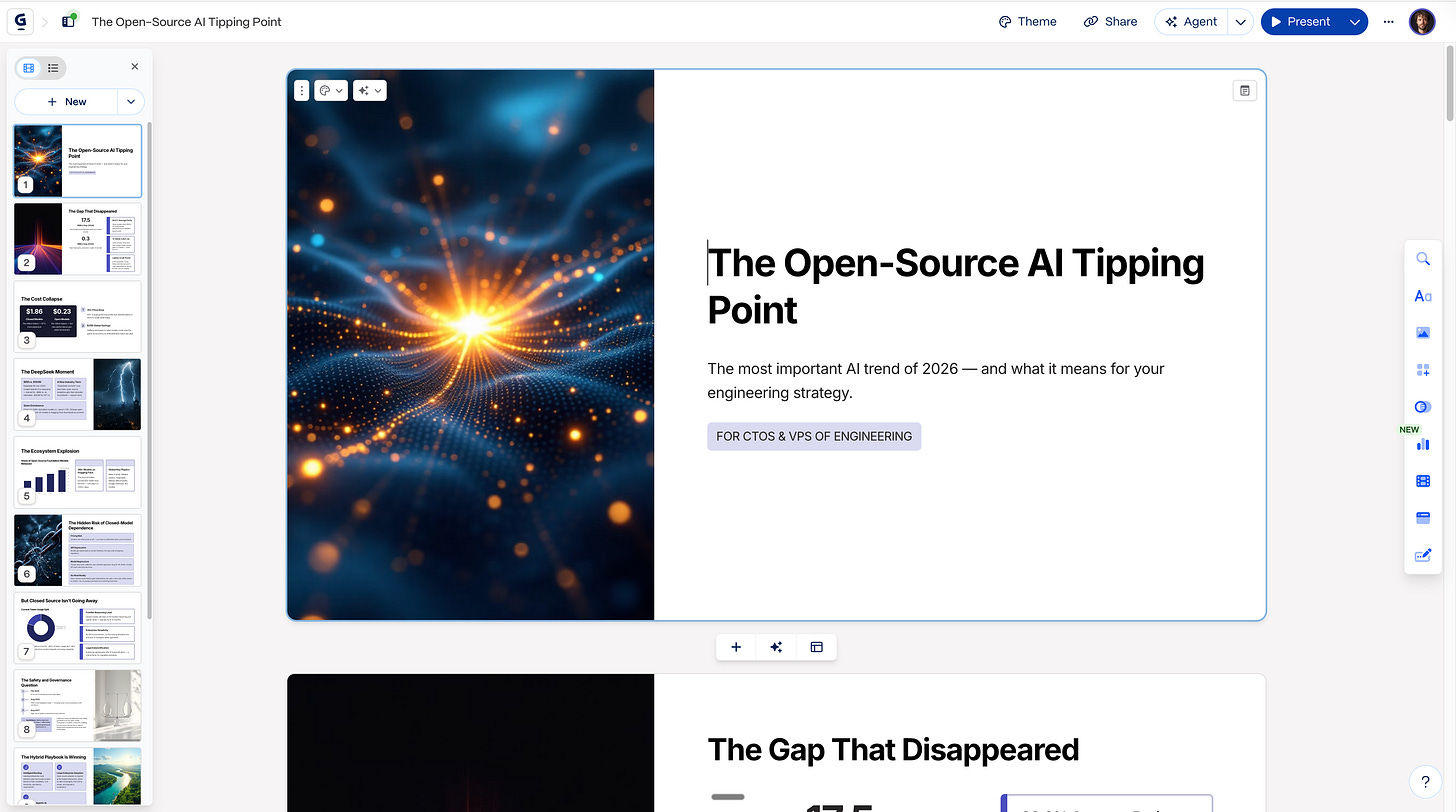1456x812 pixels.
Task: Select slide 7 thumbnail Closed Source Isn't Going Away
Action: pos(77,628)
